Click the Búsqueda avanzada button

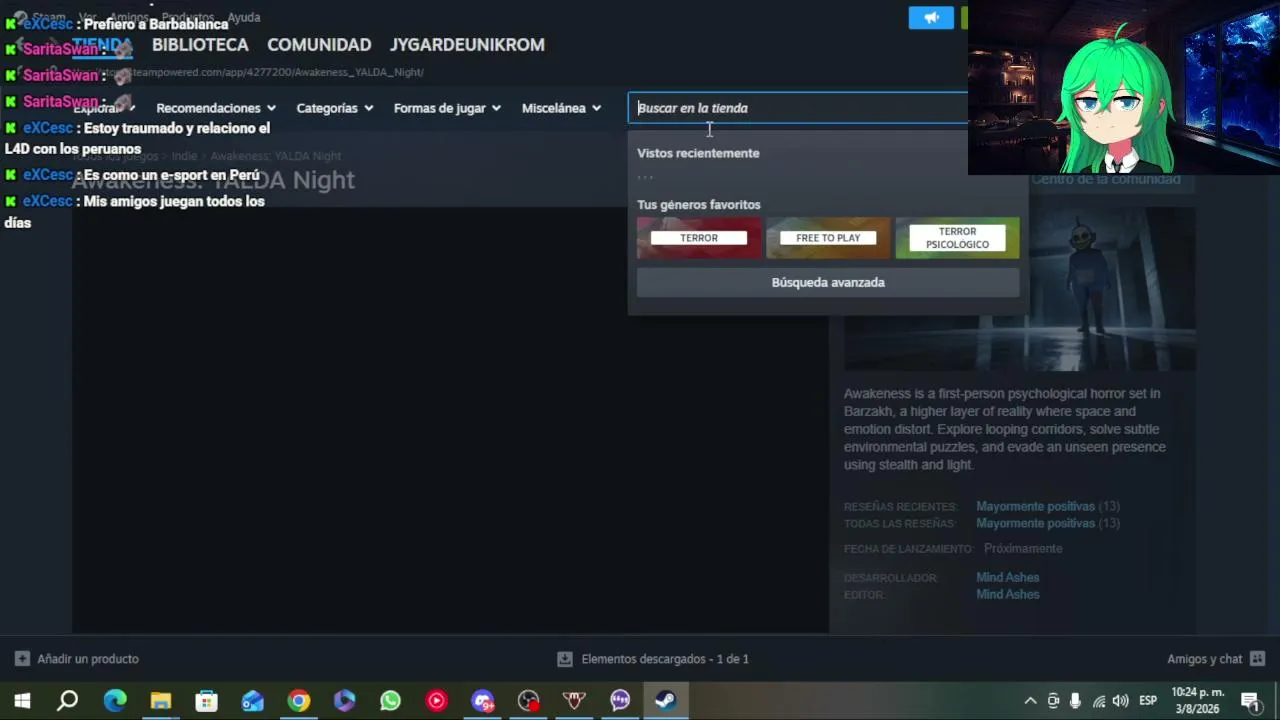tap(828, 282)
